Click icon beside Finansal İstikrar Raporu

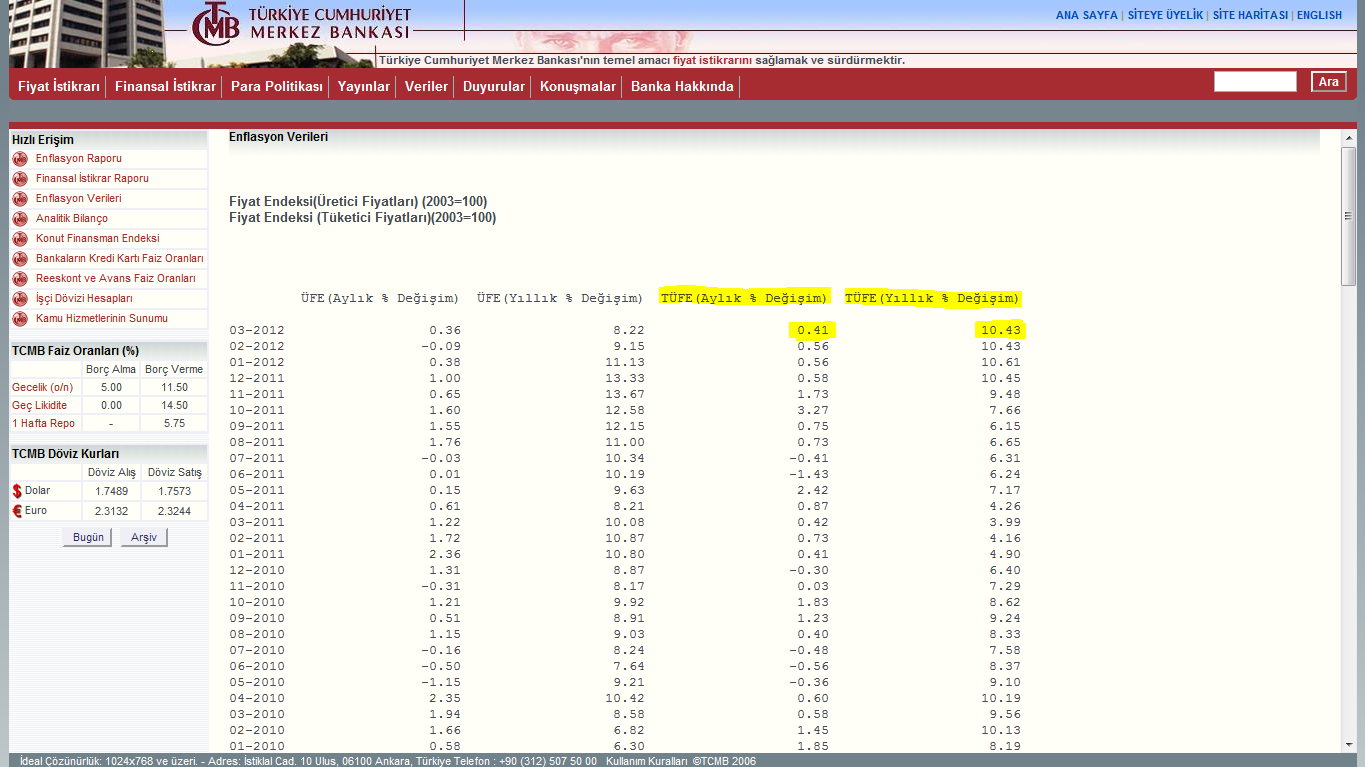point(19,179)
